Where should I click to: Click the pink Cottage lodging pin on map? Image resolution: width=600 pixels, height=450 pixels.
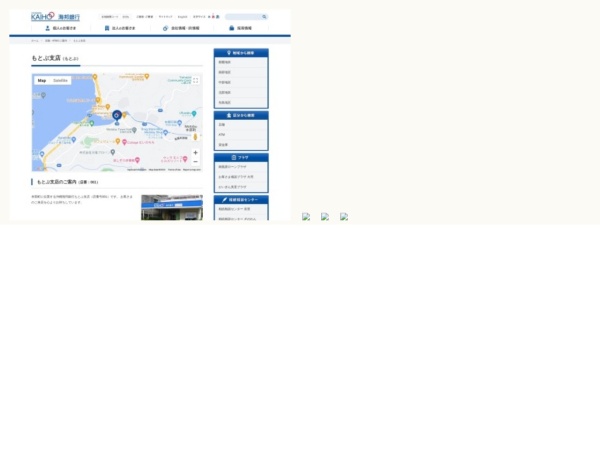point(124,142)
